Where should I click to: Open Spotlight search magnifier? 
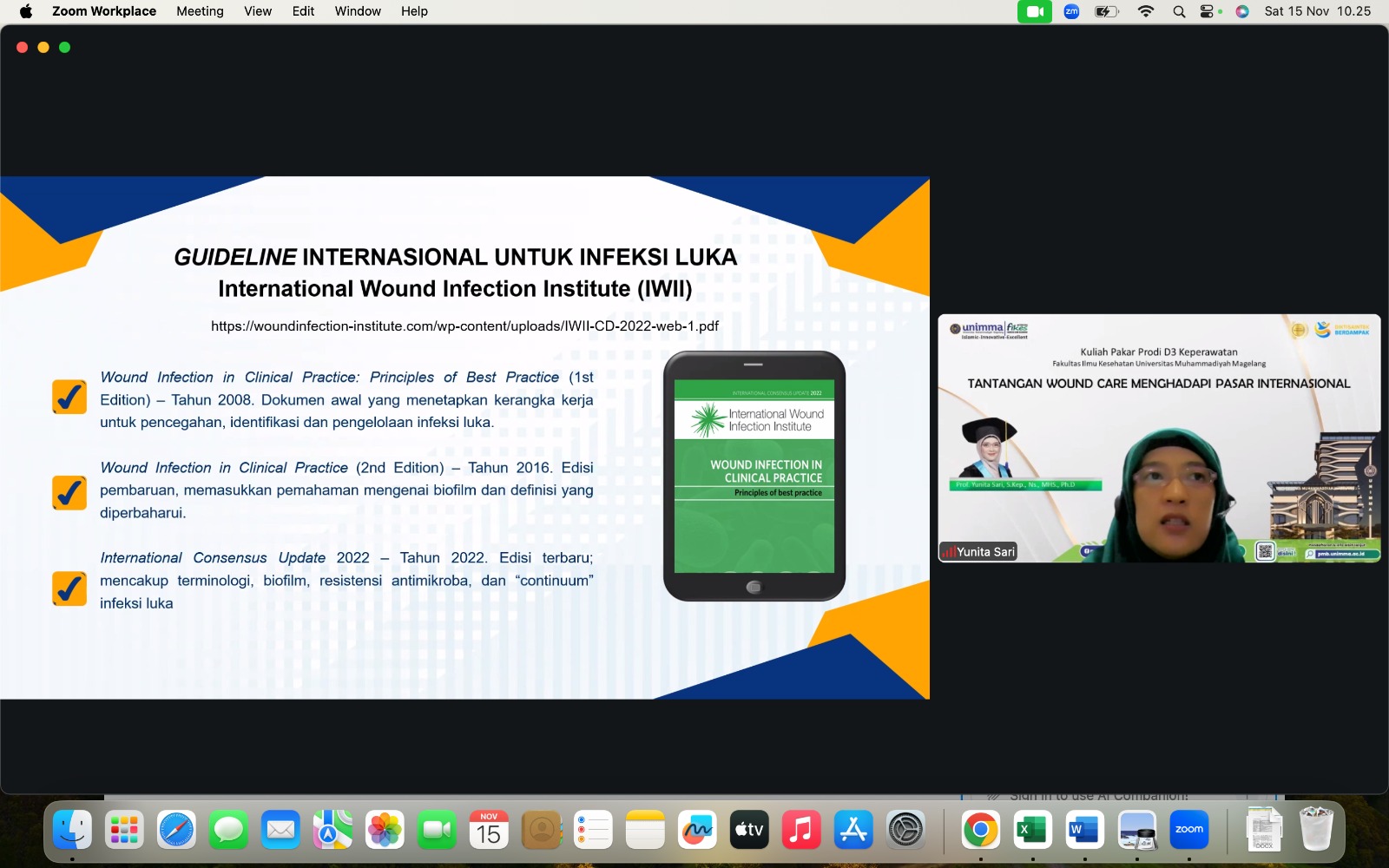(1179, 11)
